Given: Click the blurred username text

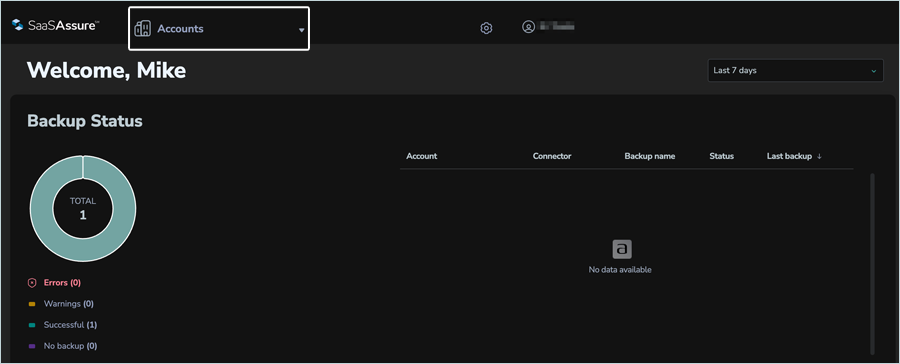Looking at the screenshot, I should click(556, 26).
